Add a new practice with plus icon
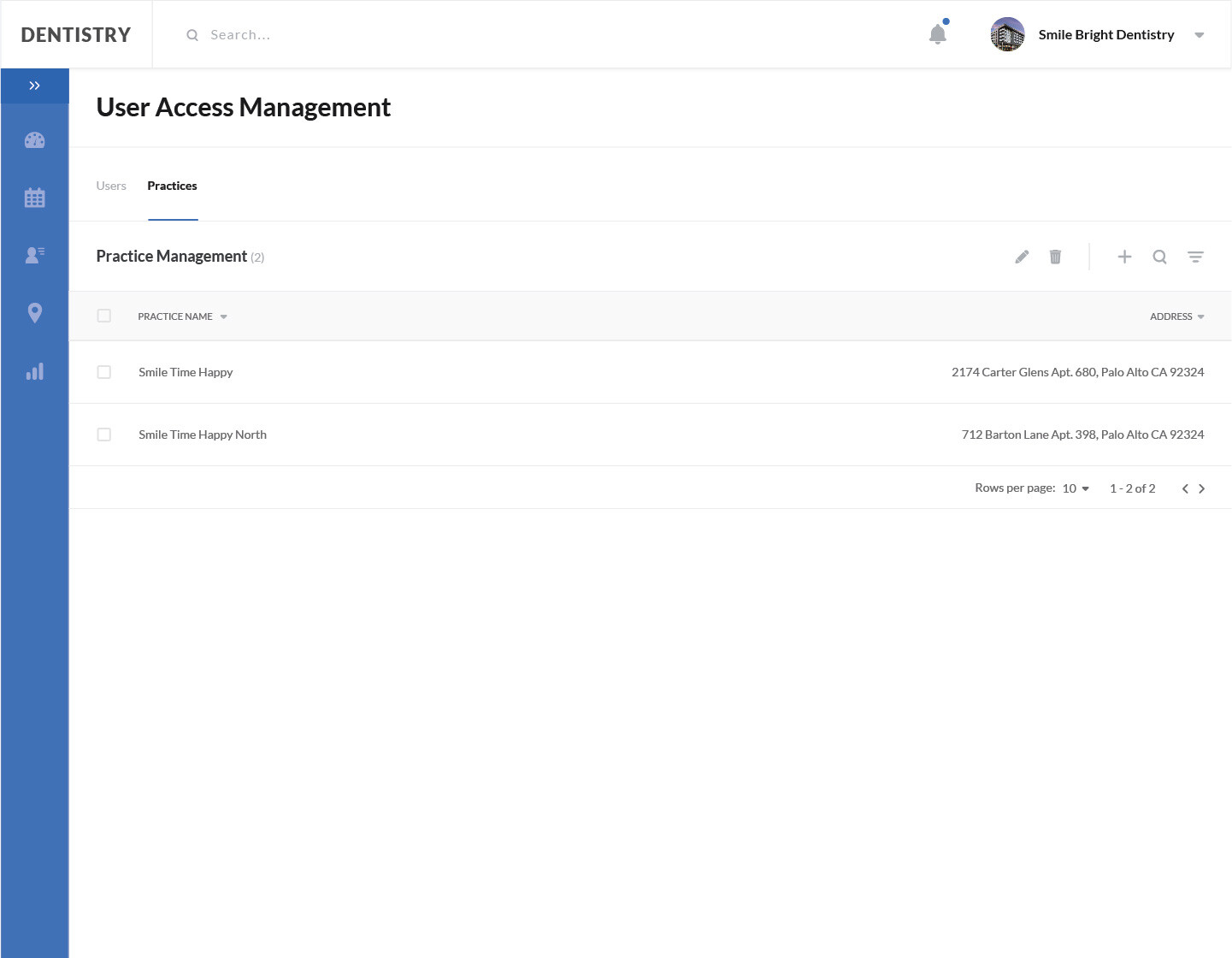The height and width of the screenshot is (958, 1232). tap(1124, 257)
